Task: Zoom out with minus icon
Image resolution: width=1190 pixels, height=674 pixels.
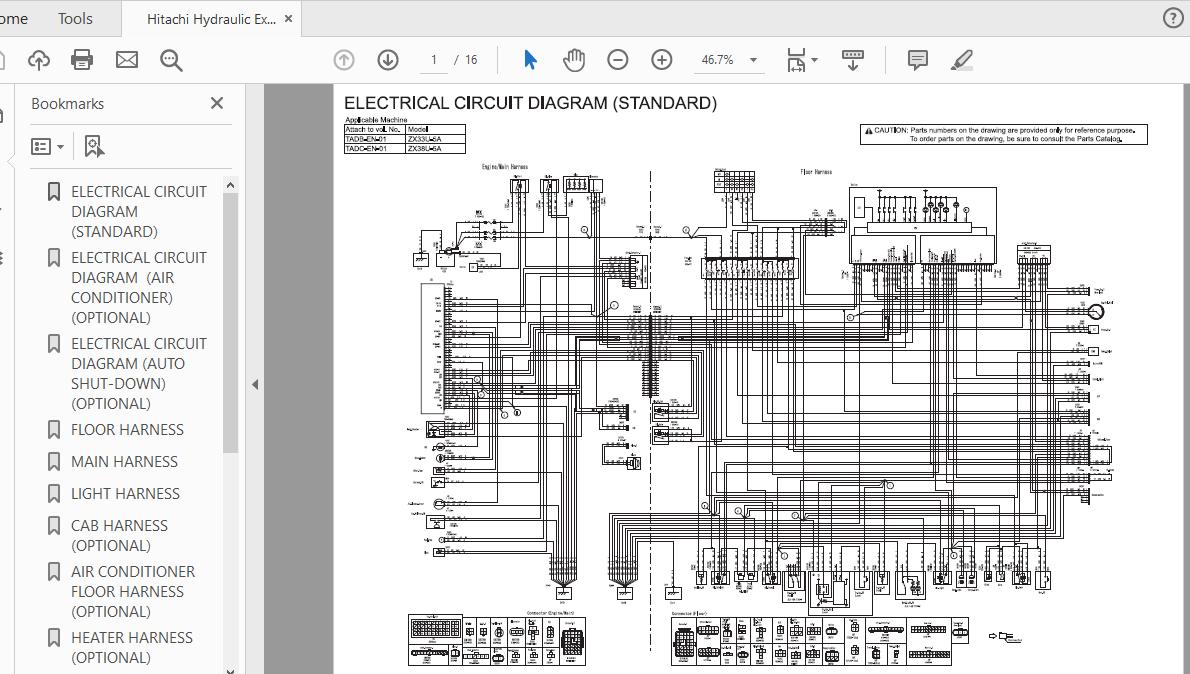Action: [x=618, y=60]
